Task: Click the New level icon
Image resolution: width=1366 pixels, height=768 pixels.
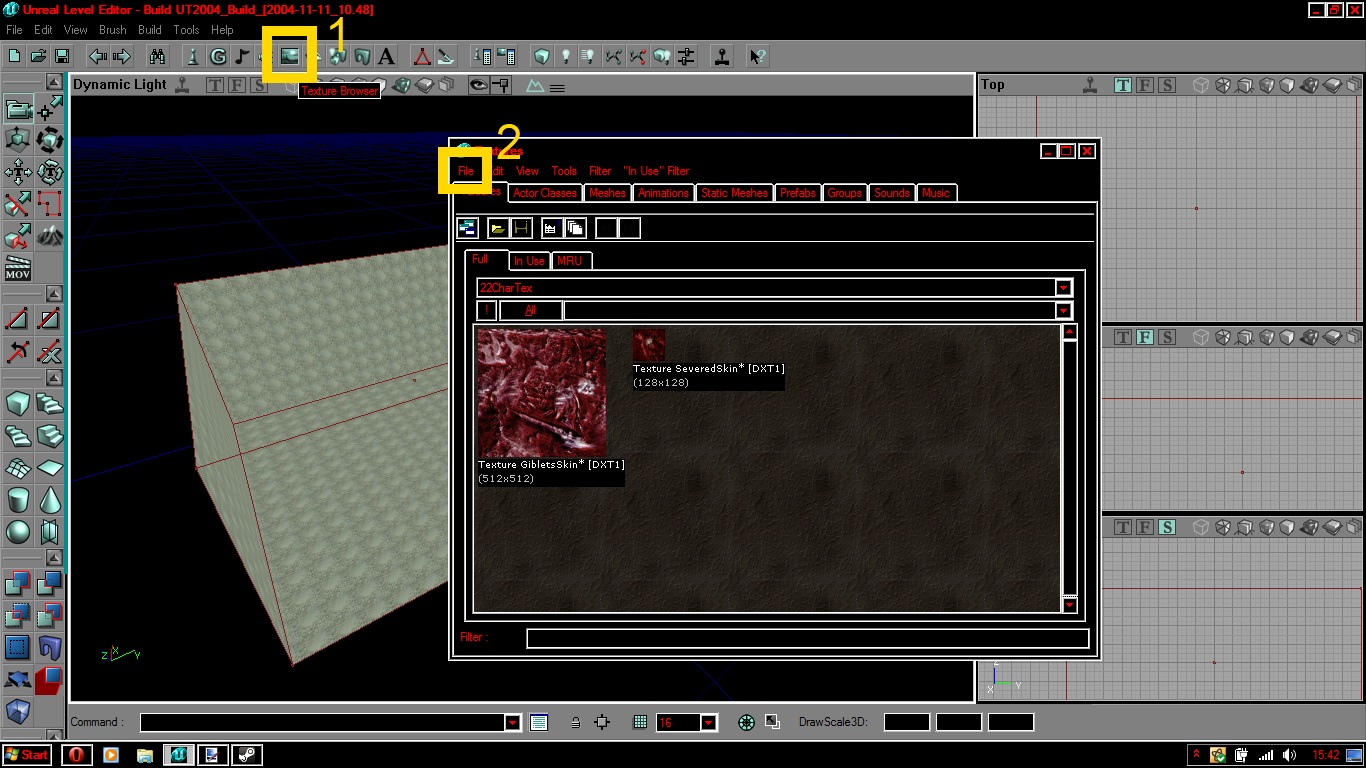Action: 15,56
